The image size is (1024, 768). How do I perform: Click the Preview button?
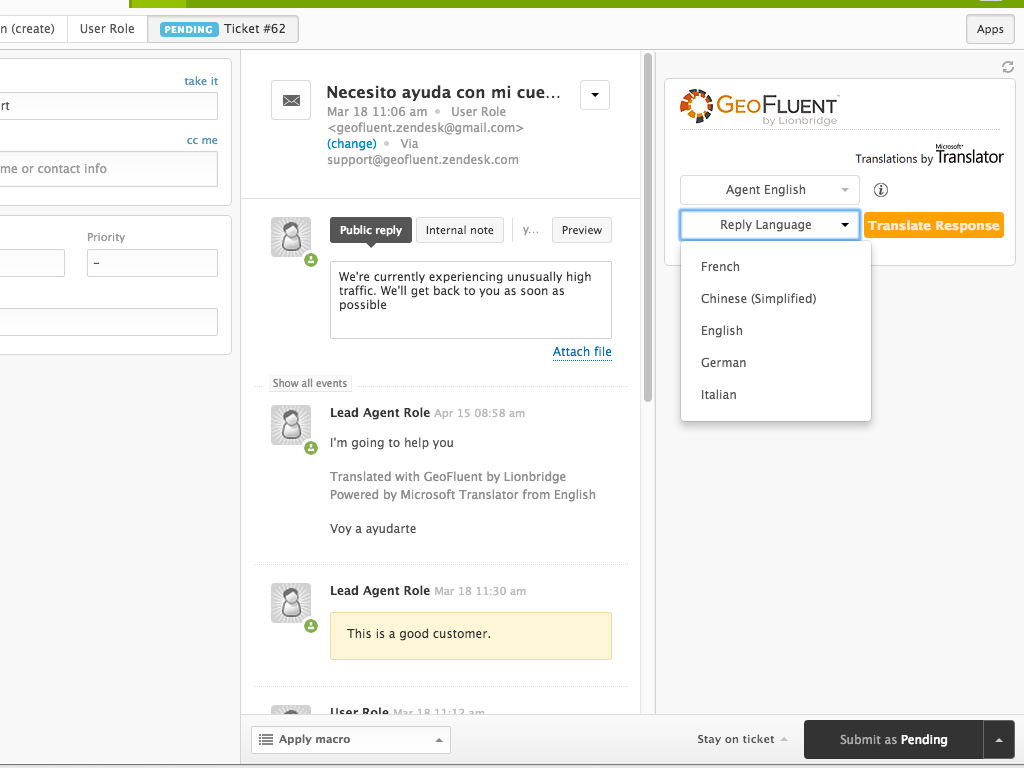582,230
